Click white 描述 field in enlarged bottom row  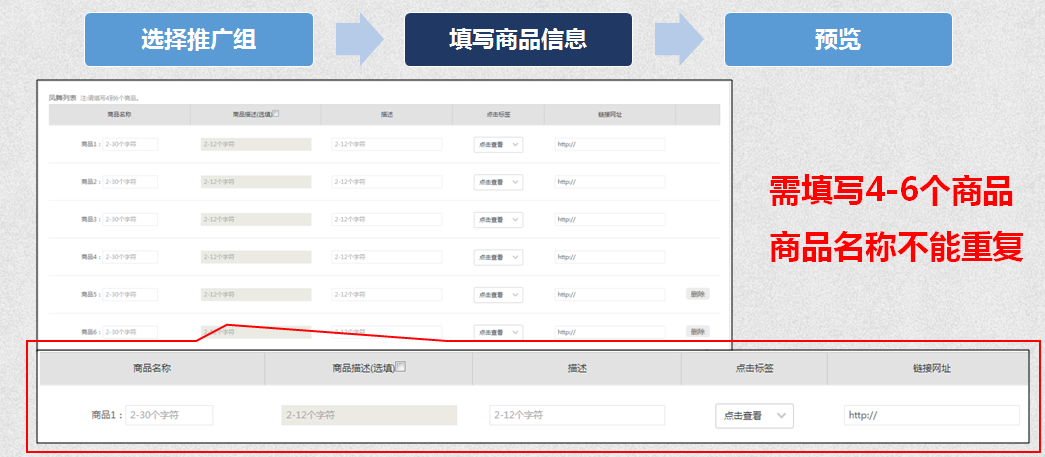[x=577, y=415]
